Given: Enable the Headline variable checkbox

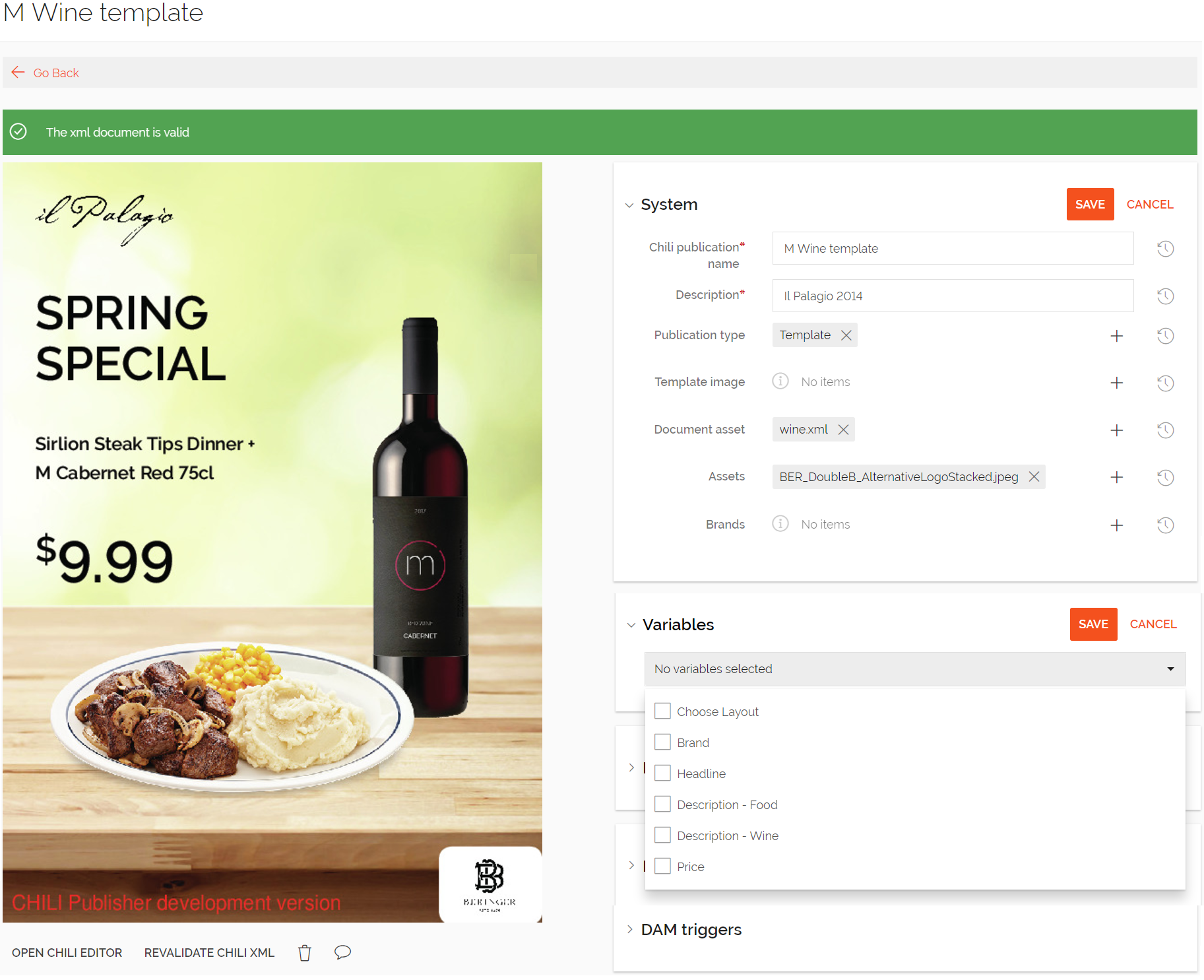Looking at the screenshot, I should 662,773.
